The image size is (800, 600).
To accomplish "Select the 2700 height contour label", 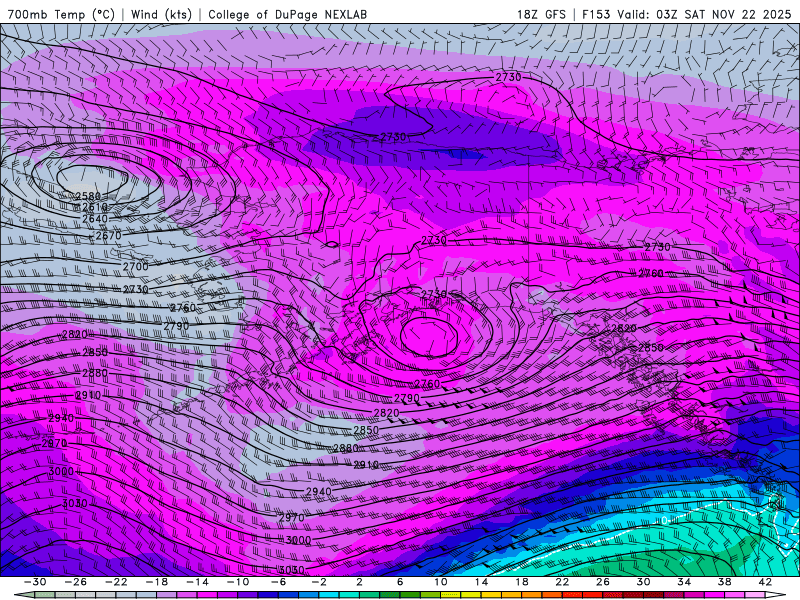I will point(135,266).
